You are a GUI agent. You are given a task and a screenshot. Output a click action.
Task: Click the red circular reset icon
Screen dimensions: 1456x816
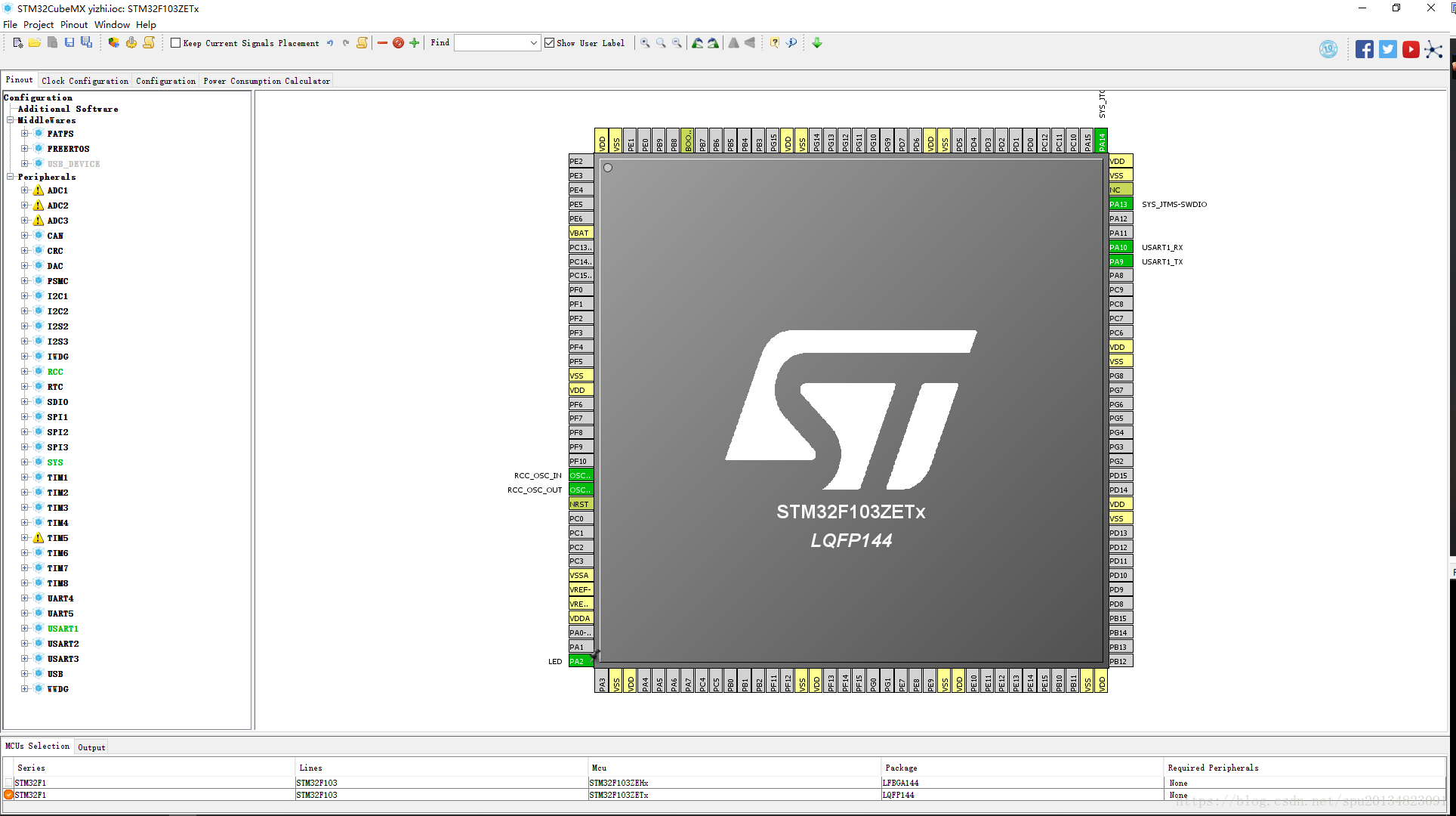click(x=398, y=43)
